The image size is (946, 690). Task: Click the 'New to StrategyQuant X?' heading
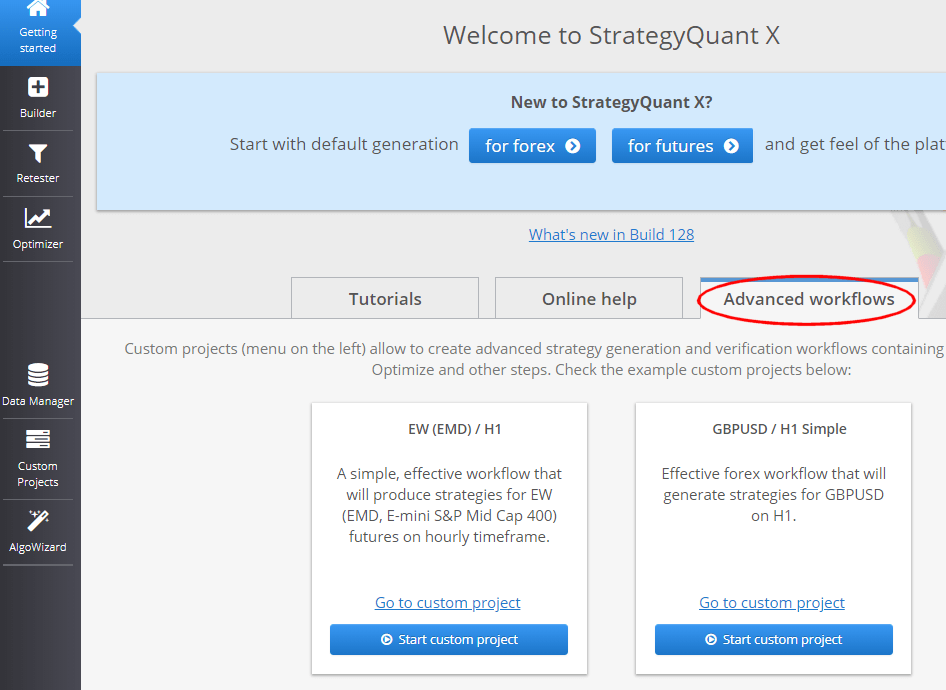tap(611, 103)
